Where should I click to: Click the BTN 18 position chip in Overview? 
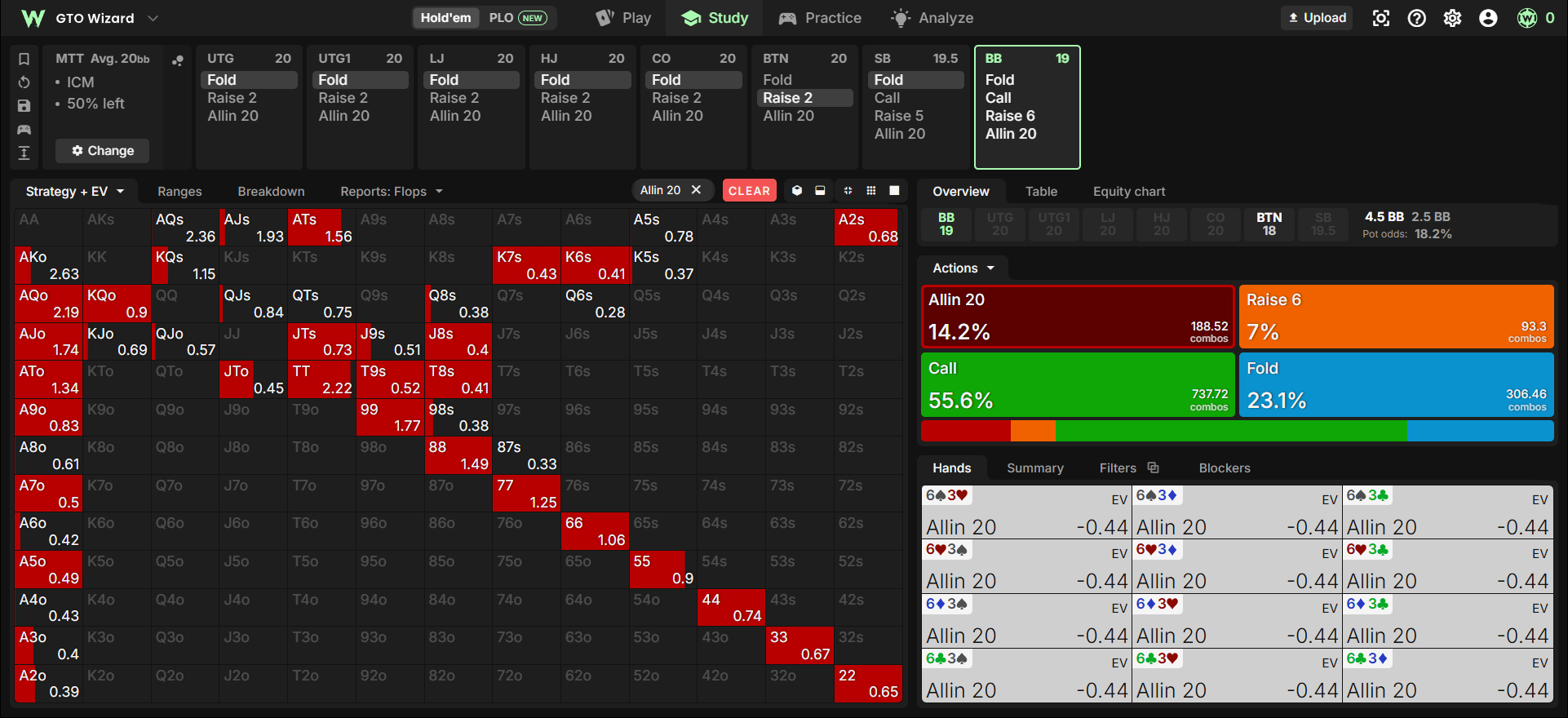point(1269,224)
